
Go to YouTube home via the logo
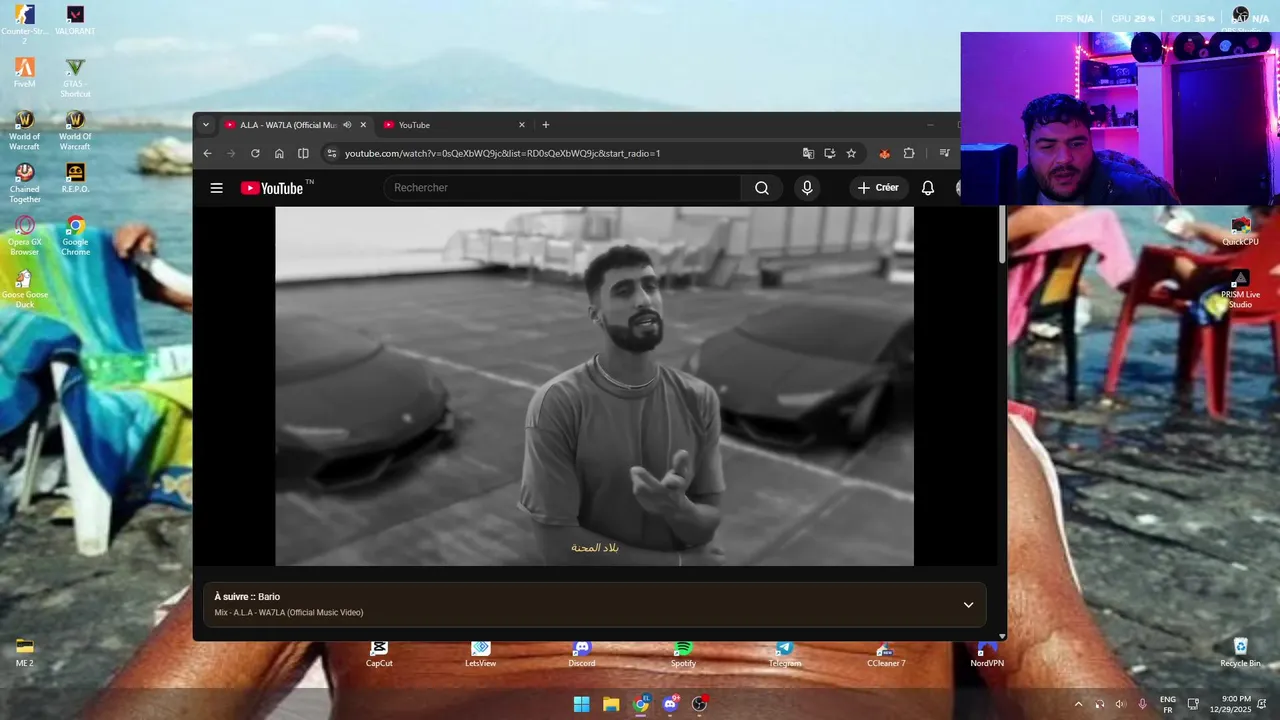tap(272, 188)
